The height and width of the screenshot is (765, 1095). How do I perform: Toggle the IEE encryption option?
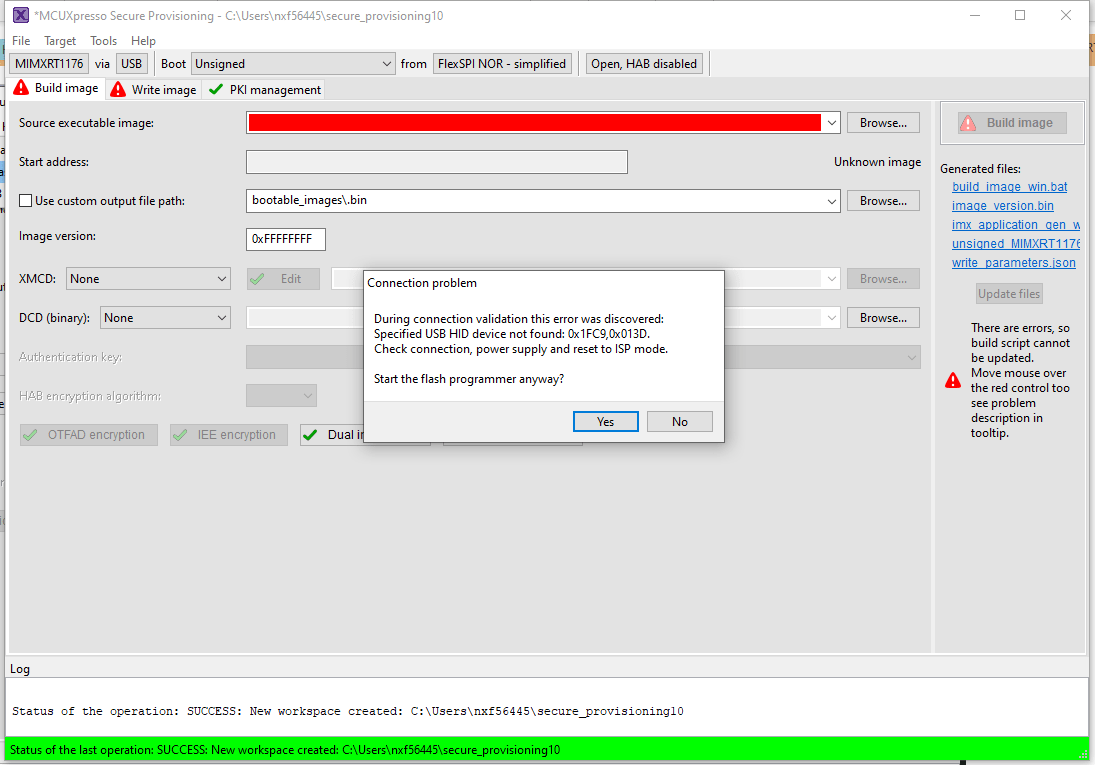(x=228, y=434)
